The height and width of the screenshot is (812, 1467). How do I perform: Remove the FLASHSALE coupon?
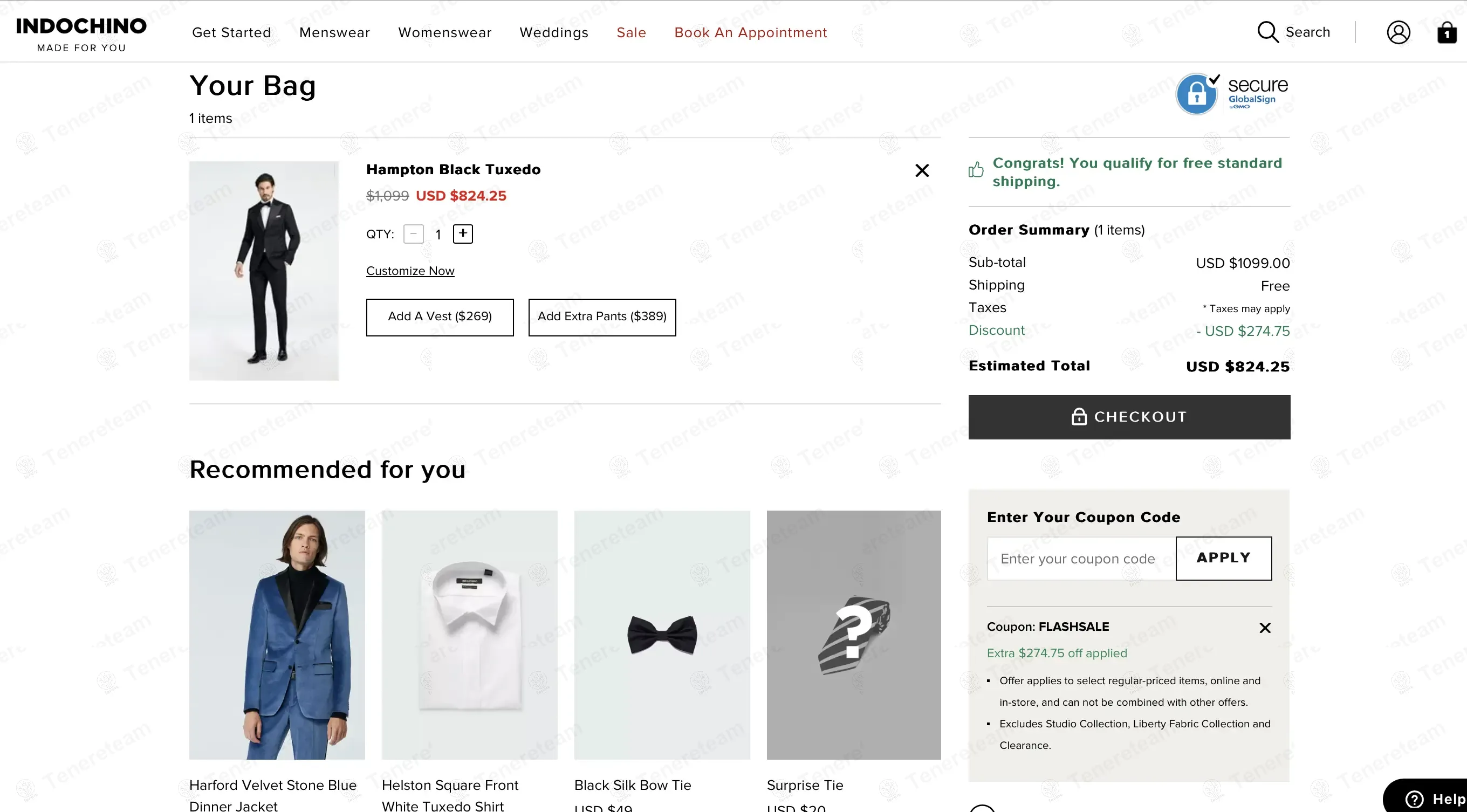1265,628
